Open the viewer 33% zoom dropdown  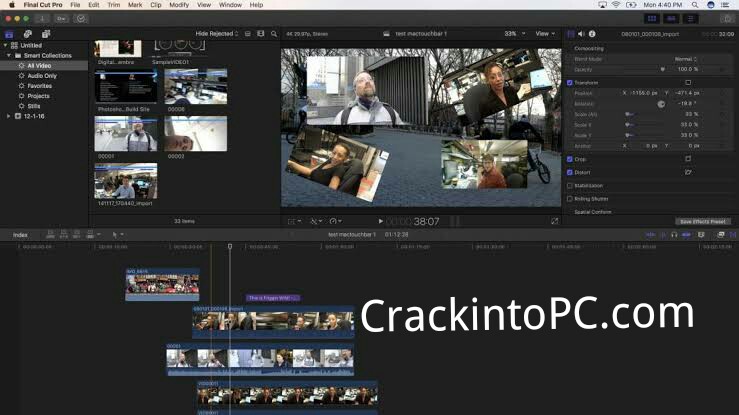(x=515, y=34)
